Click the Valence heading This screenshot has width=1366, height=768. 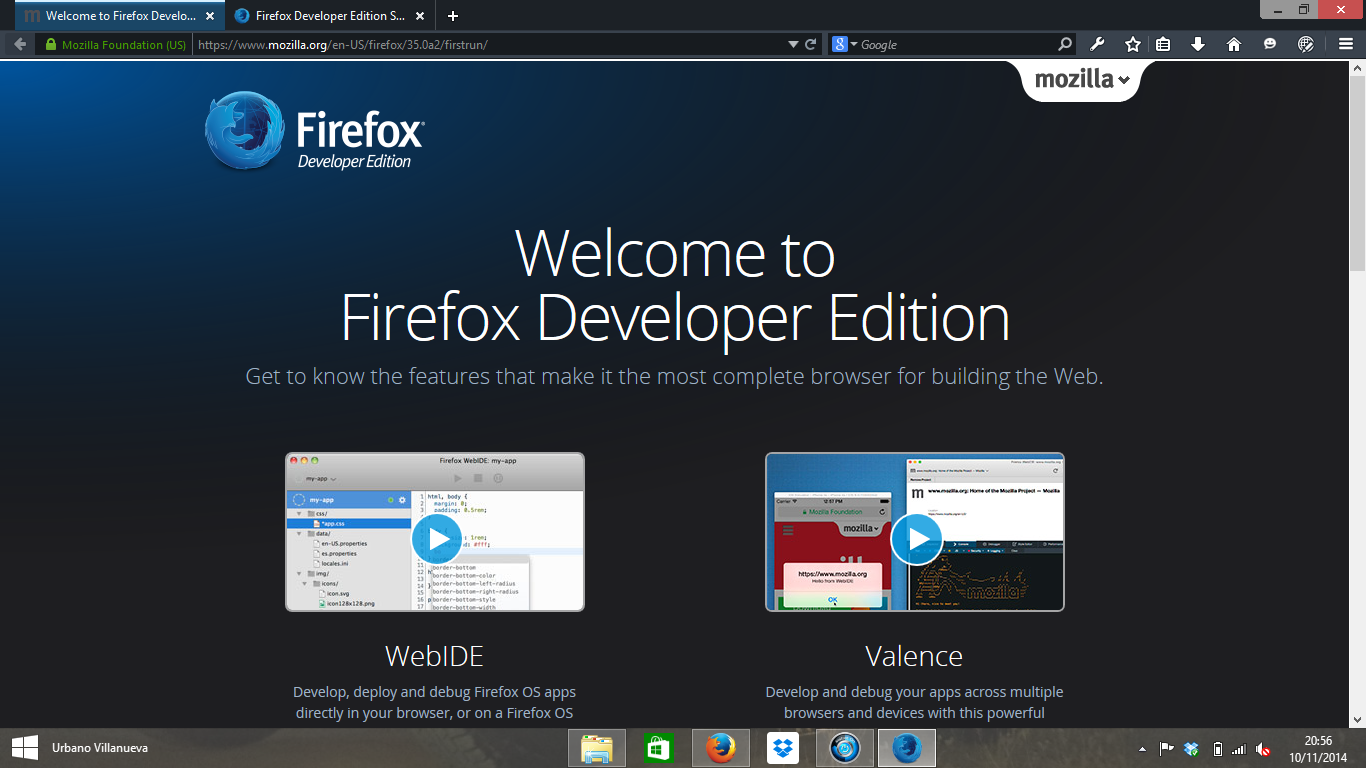(x=914, y=656)
